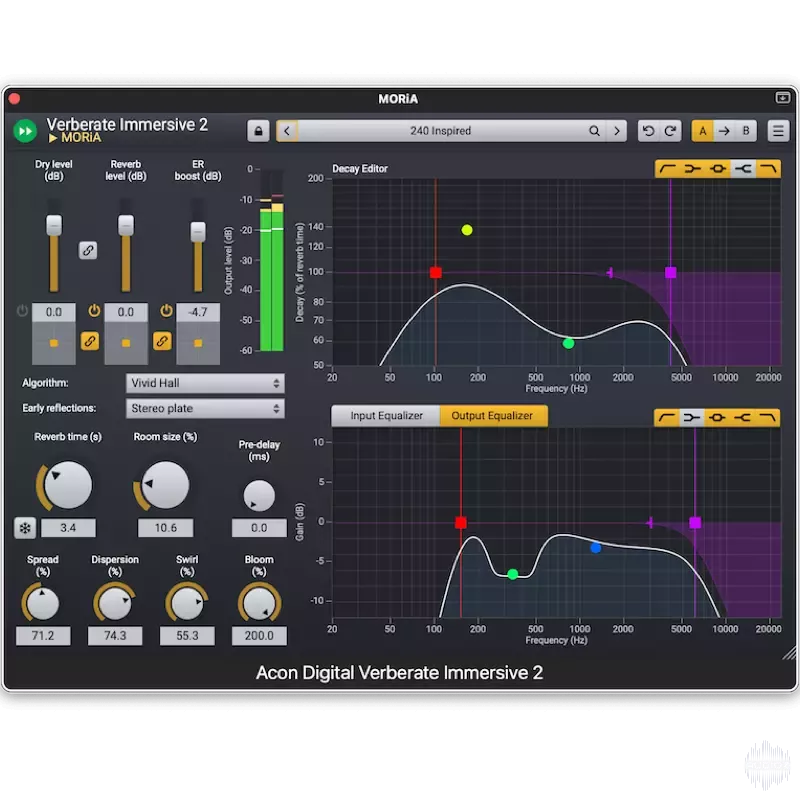This screenshot has width=800, height=800.
Task: Click the Reverb time value field 3.4
Action: coord(68,528)
